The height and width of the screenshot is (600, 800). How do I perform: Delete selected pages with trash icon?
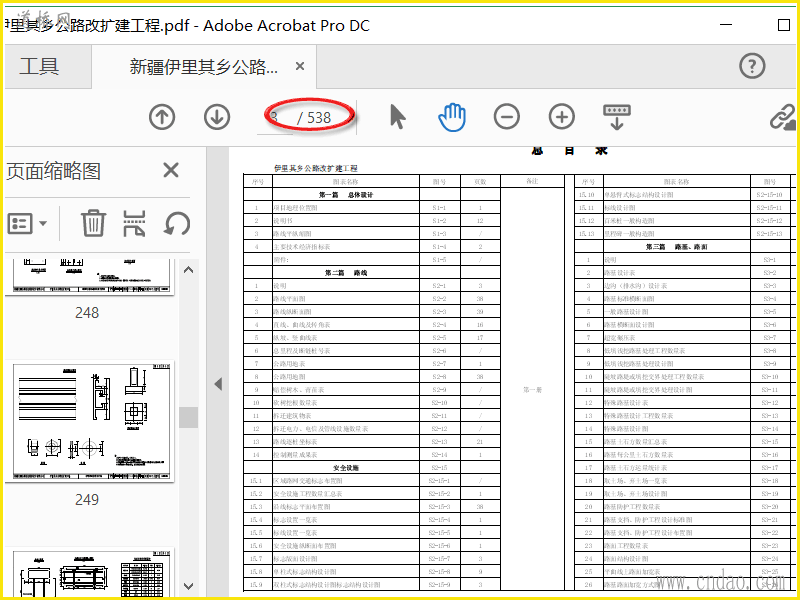(x=93, y=223)
